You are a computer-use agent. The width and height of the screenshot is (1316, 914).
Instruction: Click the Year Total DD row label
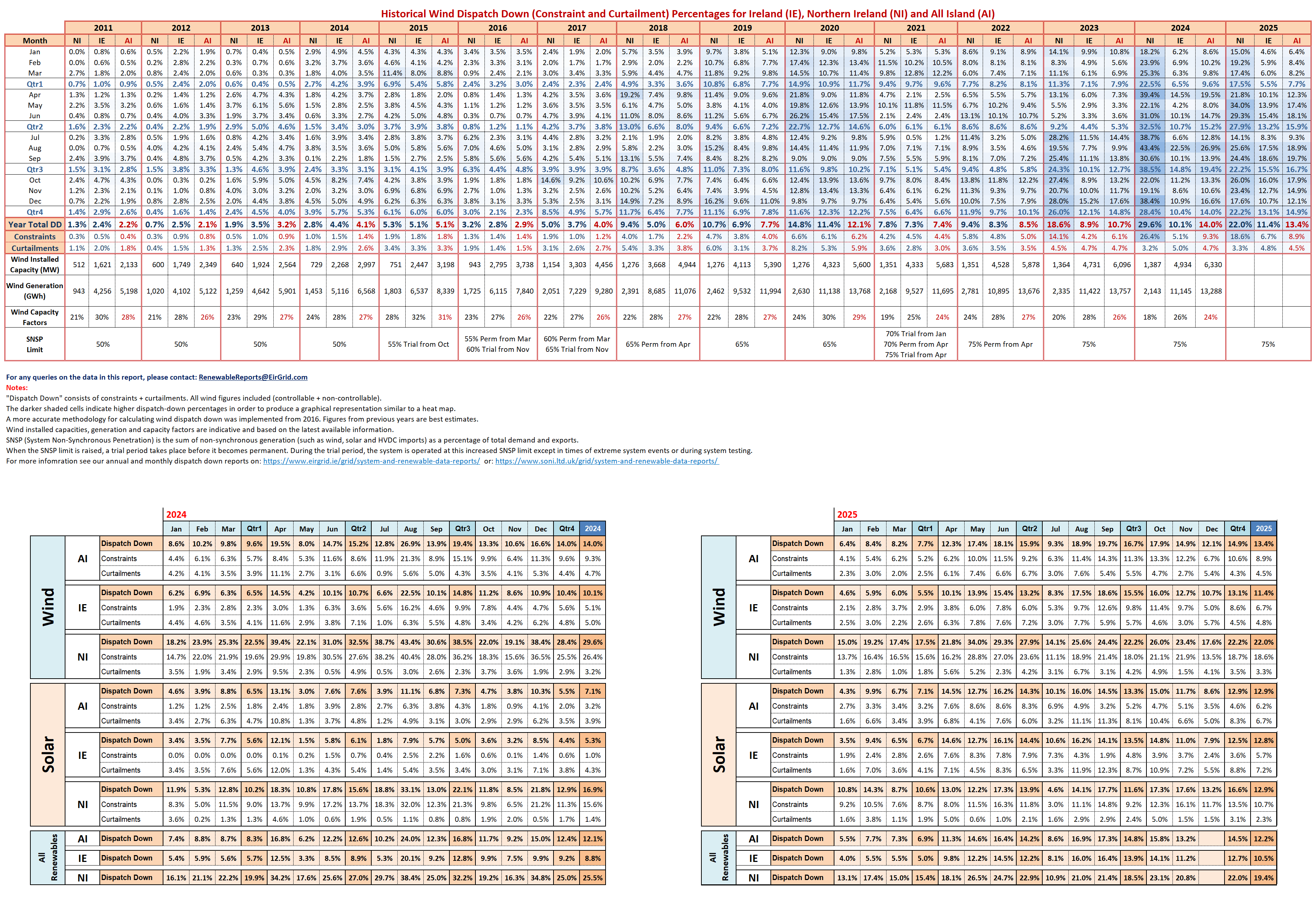pyautogui.click(x=35, y=225)
